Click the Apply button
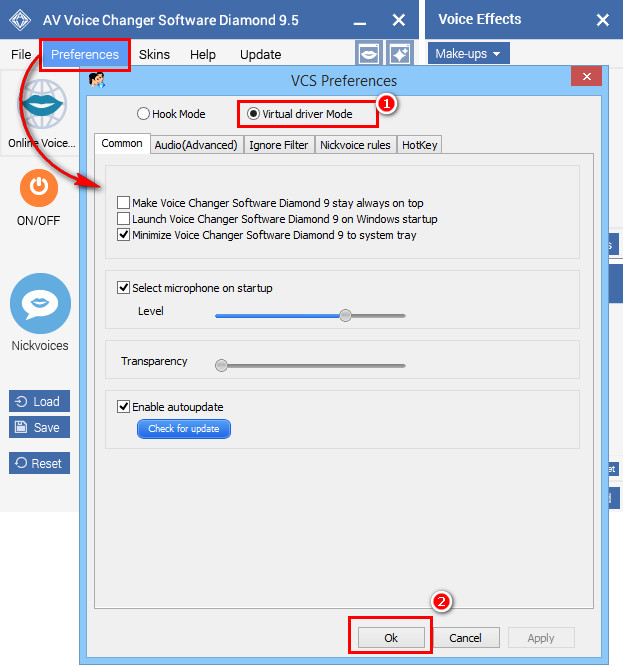623x667 pixels. tap(541, 638)
